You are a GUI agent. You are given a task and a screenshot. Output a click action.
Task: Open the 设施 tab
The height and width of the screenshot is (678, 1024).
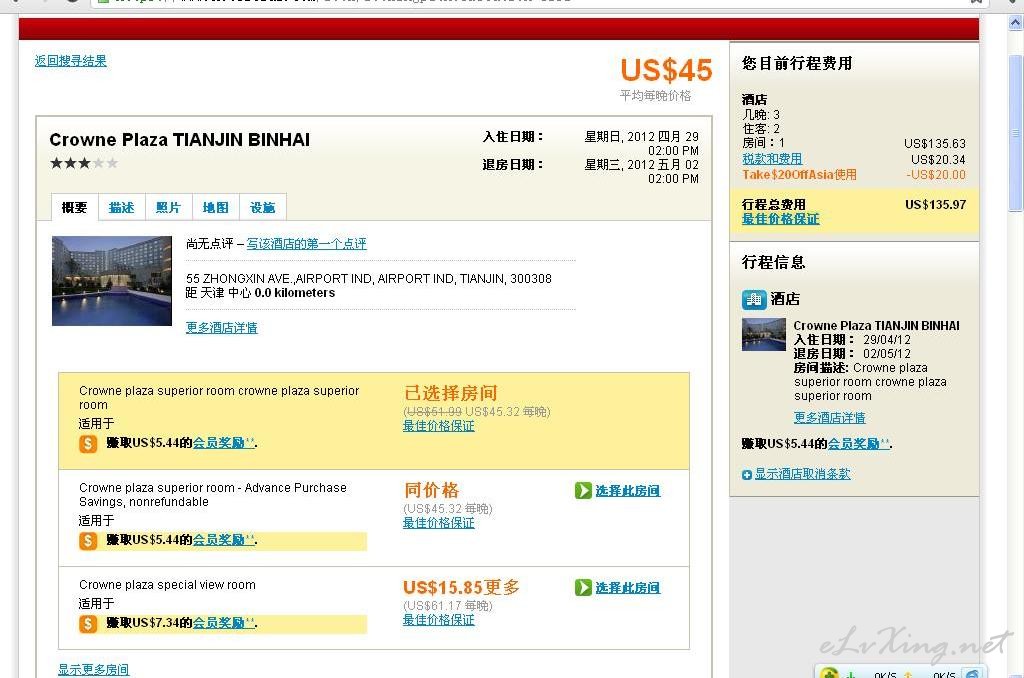click(263, 208)
